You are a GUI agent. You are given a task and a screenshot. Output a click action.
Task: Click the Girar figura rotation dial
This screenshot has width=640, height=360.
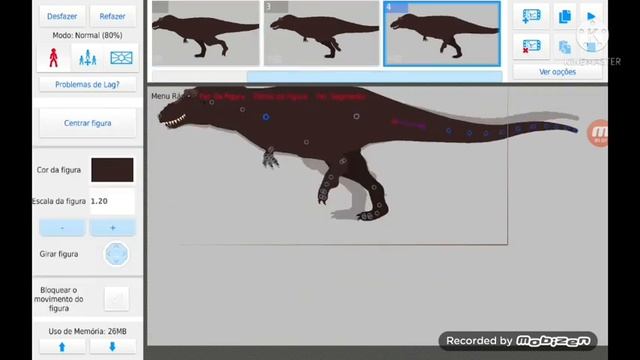[116, 254]
